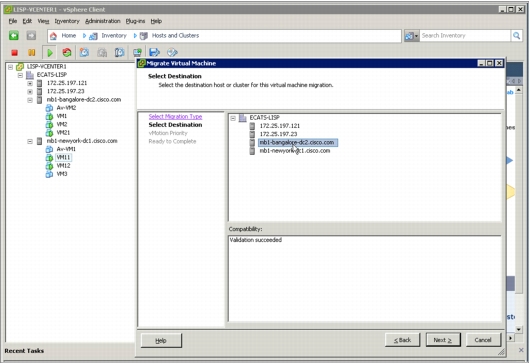Close the Recent Tasks panel
530x364 pixels.
pos(521,350)
